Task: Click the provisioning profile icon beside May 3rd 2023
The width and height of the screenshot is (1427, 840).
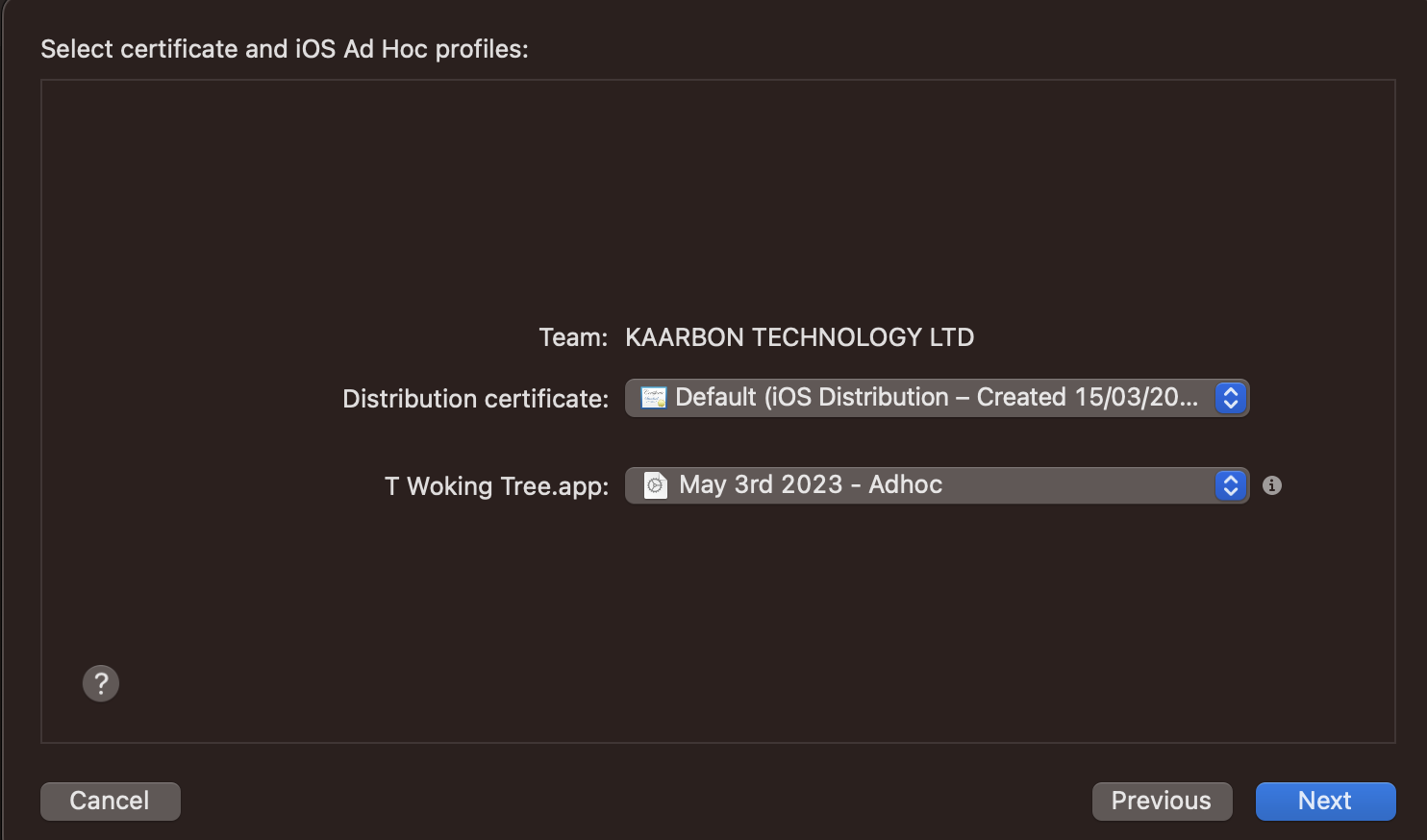Action: pyautogui.click(x=655, y=485)
